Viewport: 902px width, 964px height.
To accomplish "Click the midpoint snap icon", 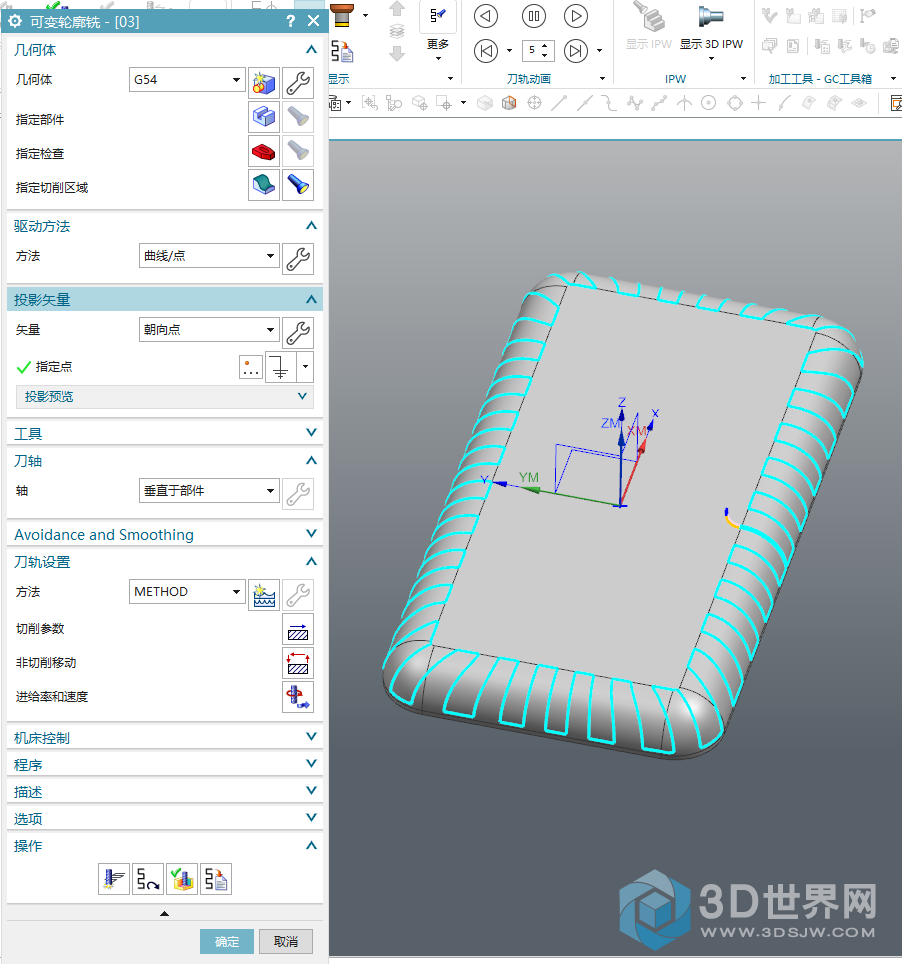I will tap(584, 103).
